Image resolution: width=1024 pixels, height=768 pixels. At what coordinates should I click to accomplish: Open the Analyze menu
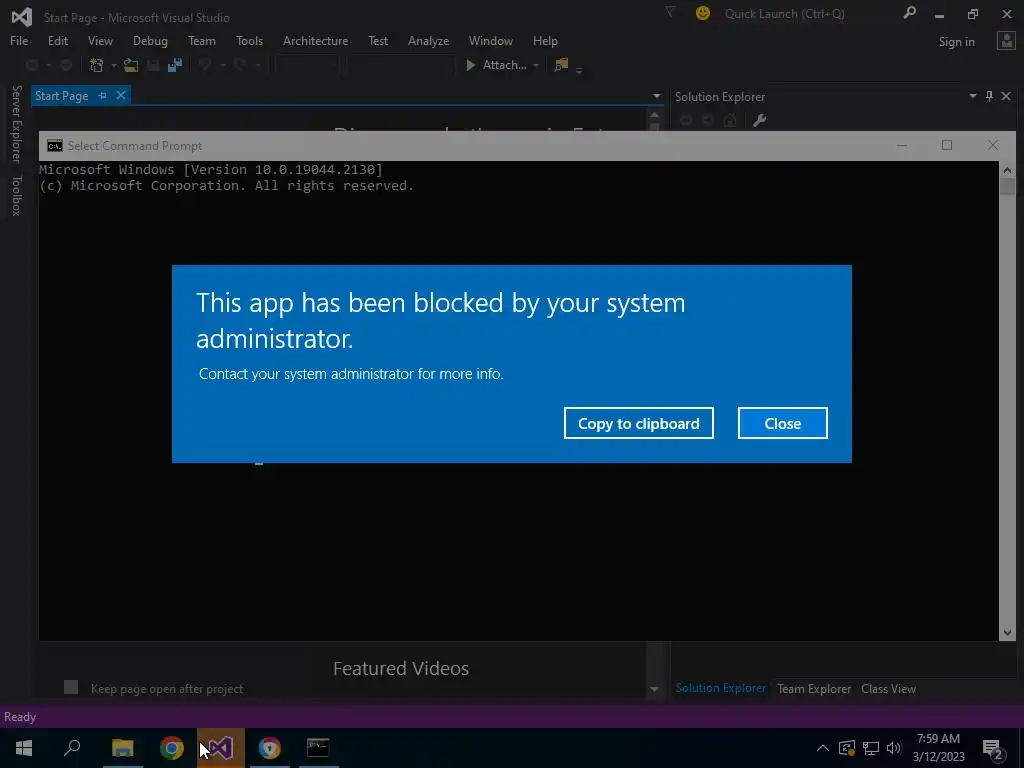pyautogui.click(x=428, y=40)
